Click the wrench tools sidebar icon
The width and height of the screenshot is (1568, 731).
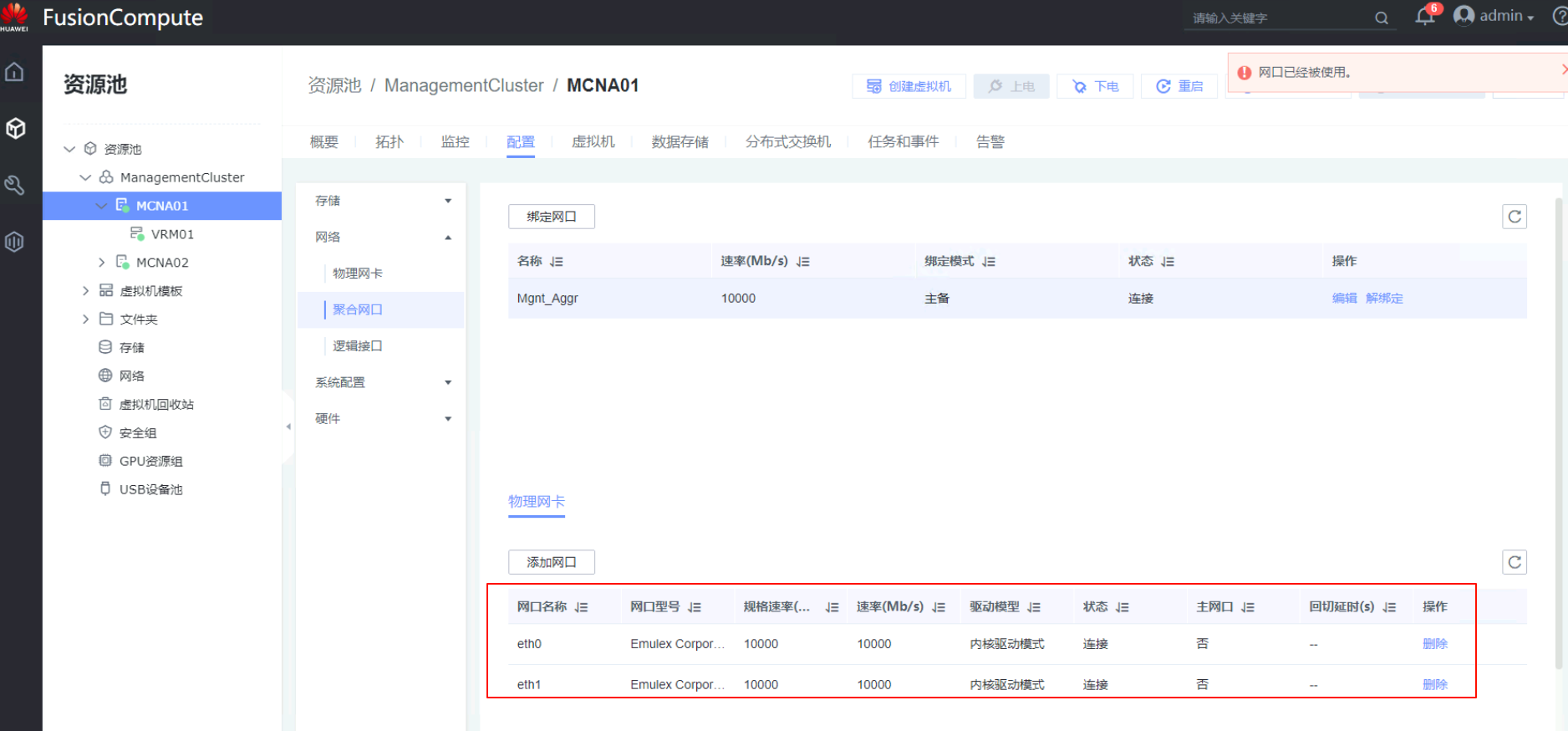(14, 185)
